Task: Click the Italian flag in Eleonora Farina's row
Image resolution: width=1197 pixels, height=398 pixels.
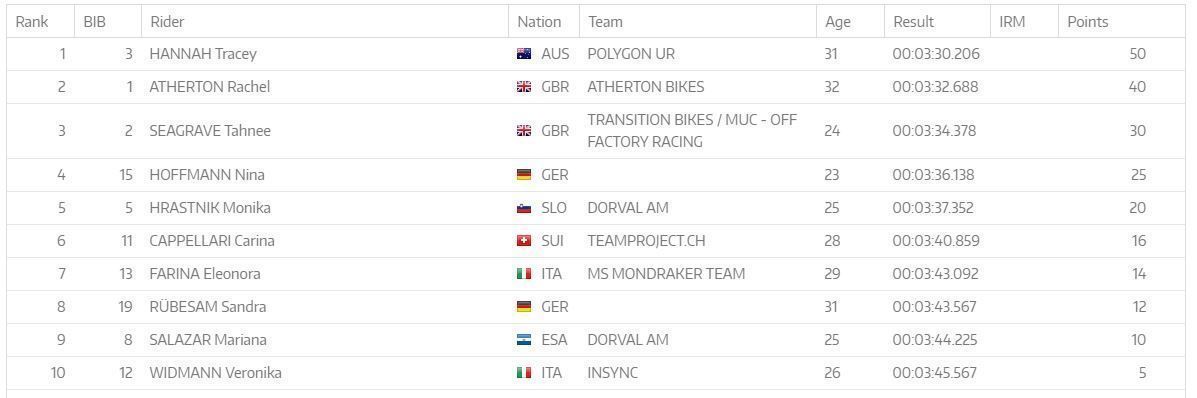Action: (524, 273)
